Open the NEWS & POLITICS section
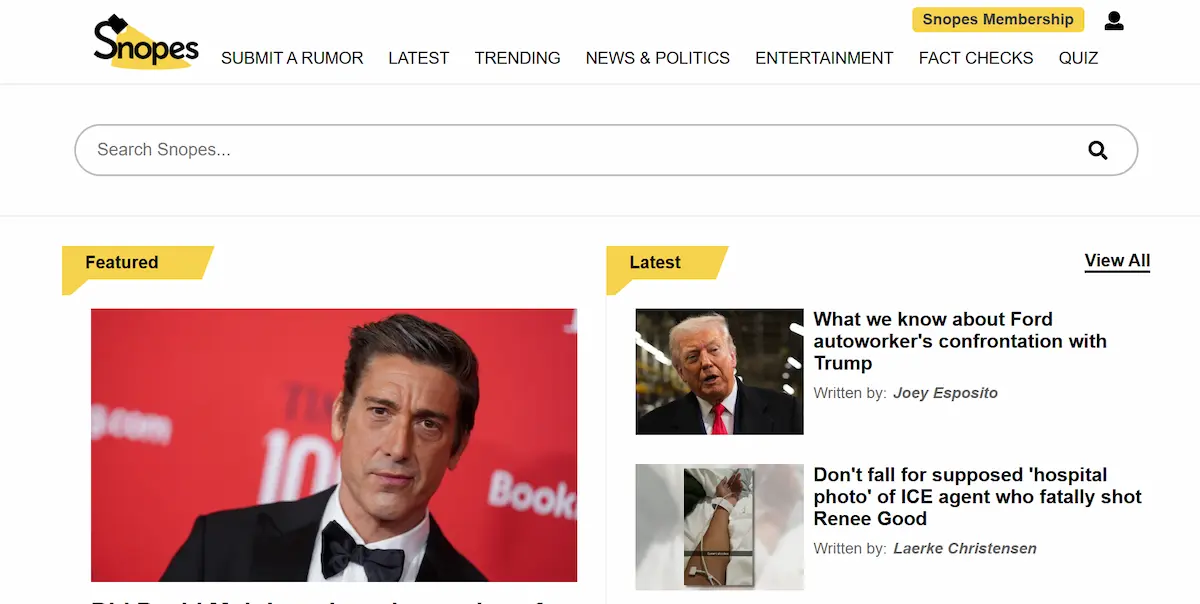Viewport: 1200px width, 604px height. coord(657,58)
